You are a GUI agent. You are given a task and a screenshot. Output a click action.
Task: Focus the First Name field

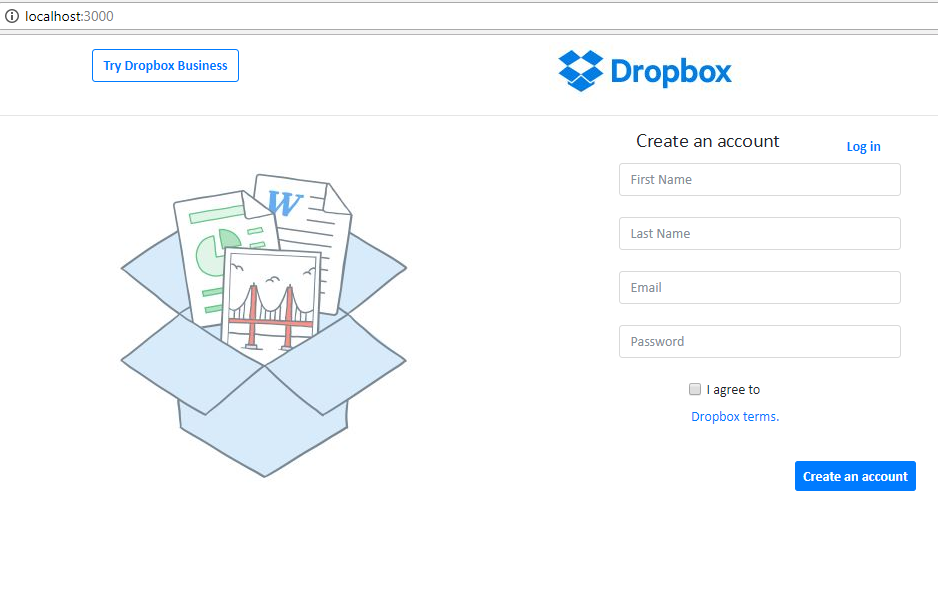point(760,179)
